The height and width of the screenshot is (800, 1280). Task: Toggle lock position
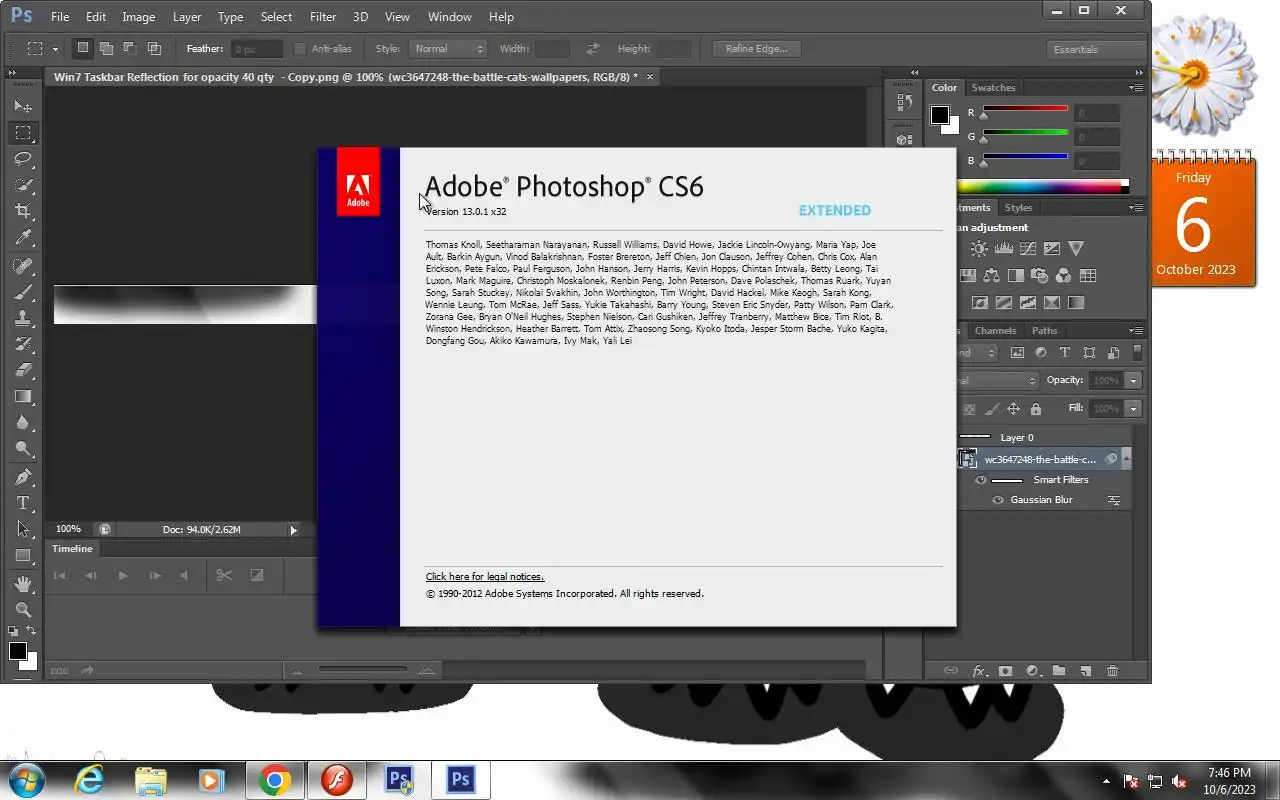[1013, 408]
